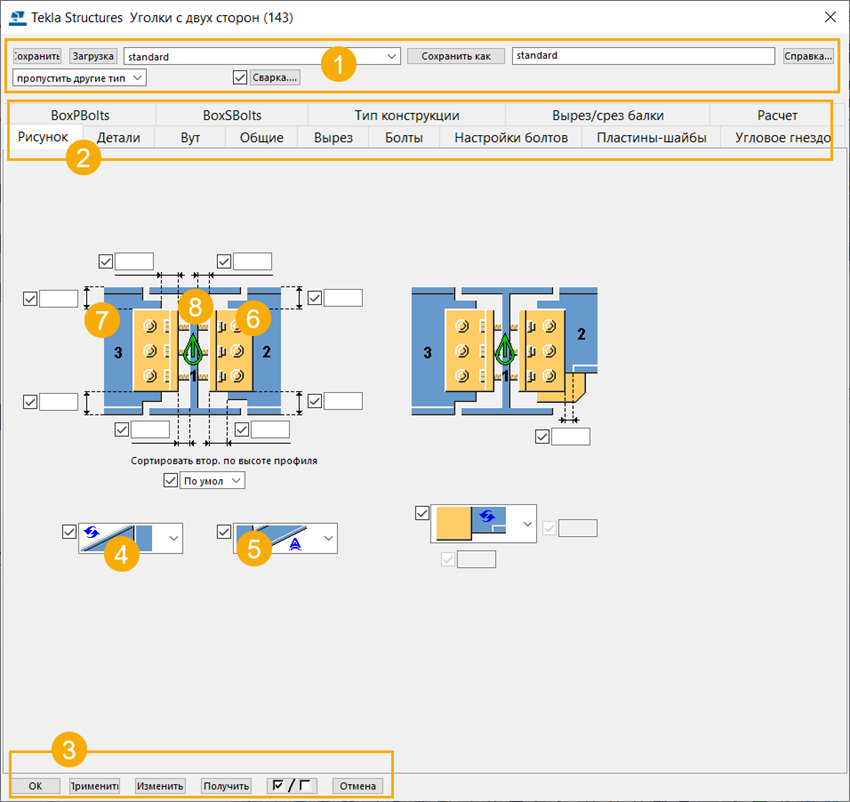Open the Общие tab
Screen dimensions: 850x802
click(x=262, y=138)
